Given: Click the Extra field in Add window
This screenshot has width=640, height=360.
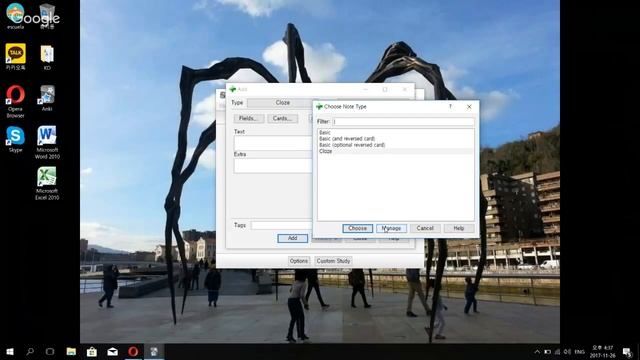Looking at the screenshot, I should click(x=273, y=166).
